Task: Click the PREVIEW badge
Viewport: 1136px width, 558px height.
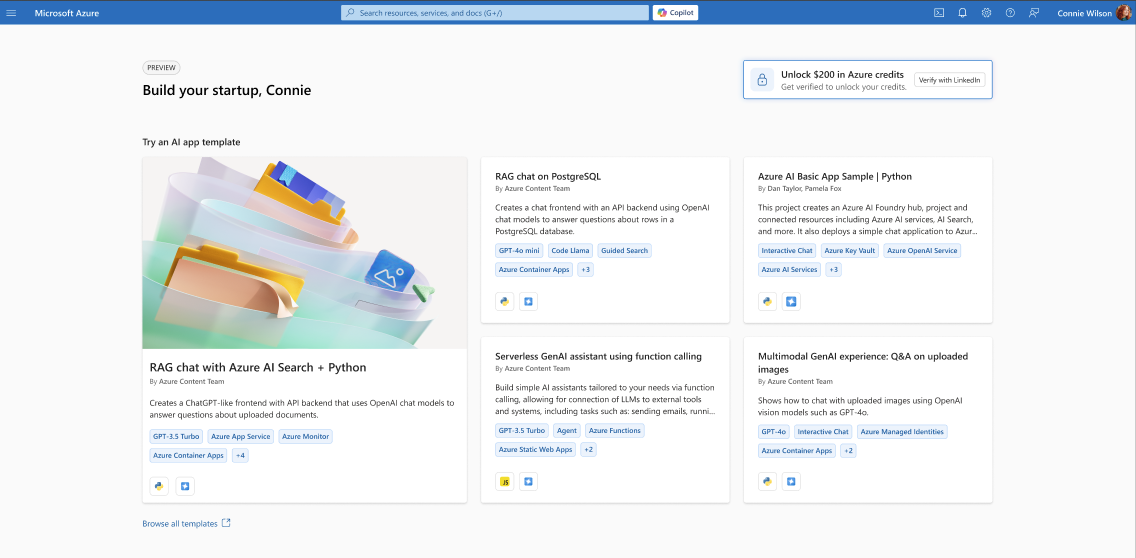Action: coord(161,67)
